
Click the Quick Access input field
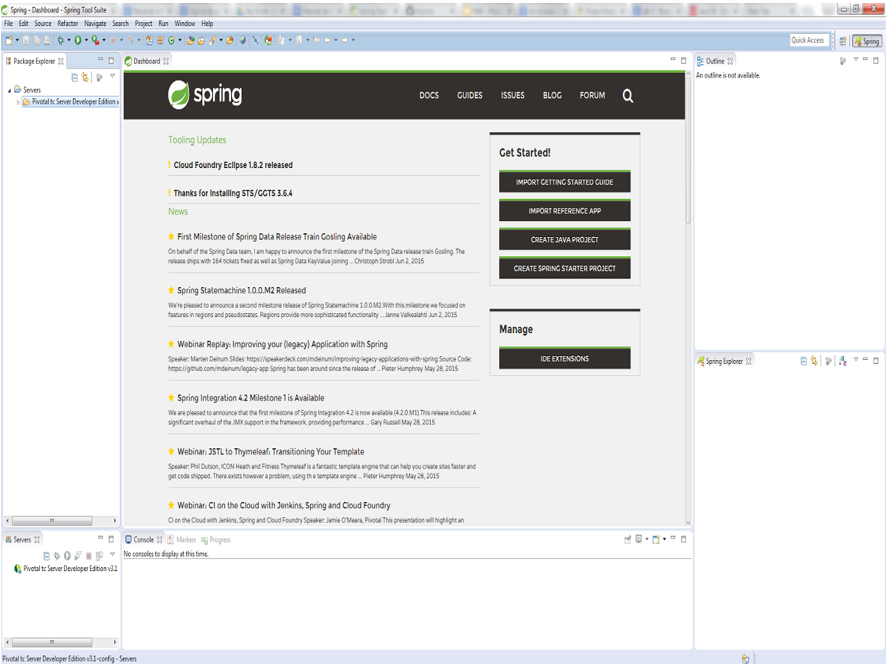pos(809,40)
